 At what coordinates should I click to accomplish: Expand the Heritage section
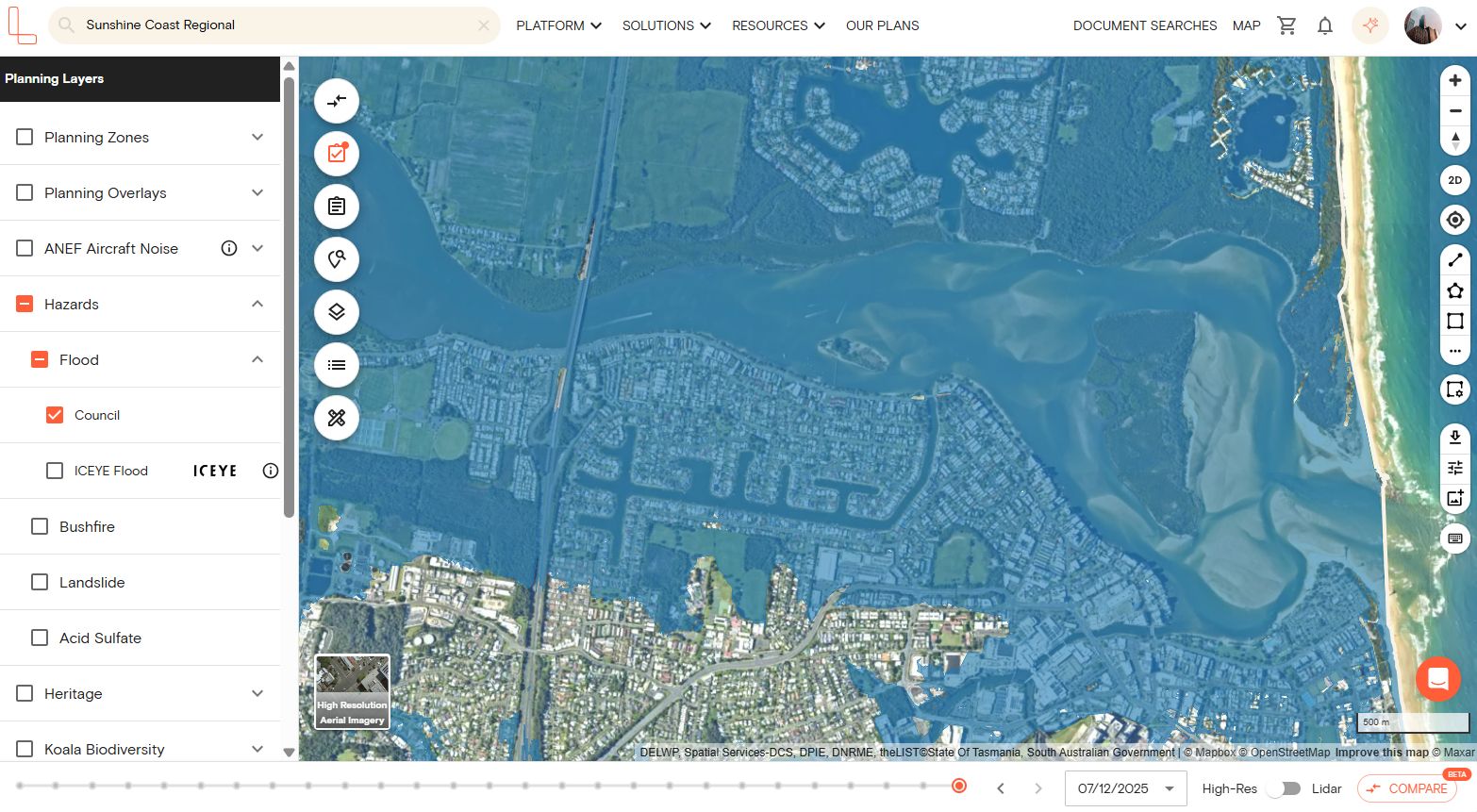[x=257, y=693]
